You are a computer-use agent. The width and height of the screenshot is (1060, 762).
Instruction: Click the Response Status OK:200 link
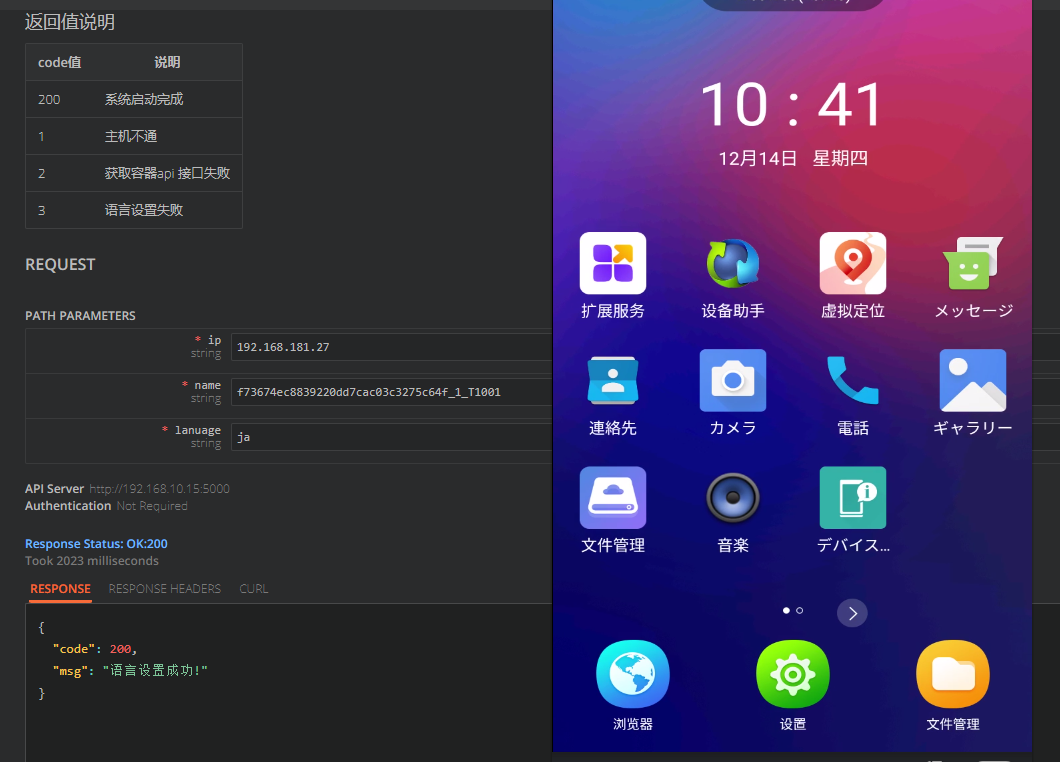pos(95,543)
